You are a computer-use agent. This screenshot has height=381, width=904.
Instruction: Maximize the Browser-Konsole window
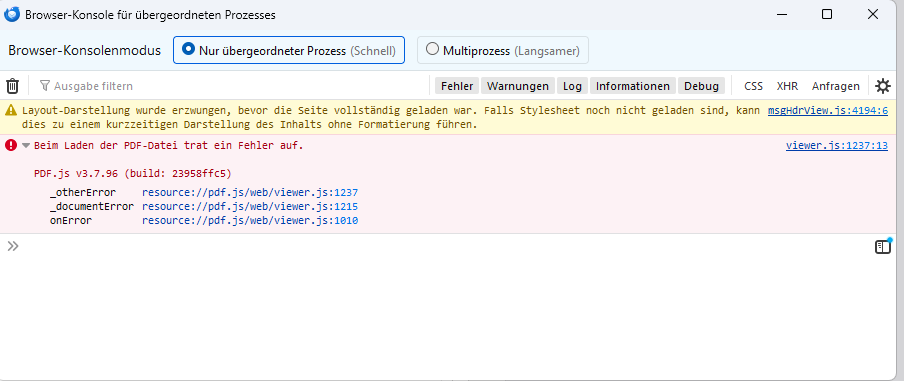[x=827, y=14]
